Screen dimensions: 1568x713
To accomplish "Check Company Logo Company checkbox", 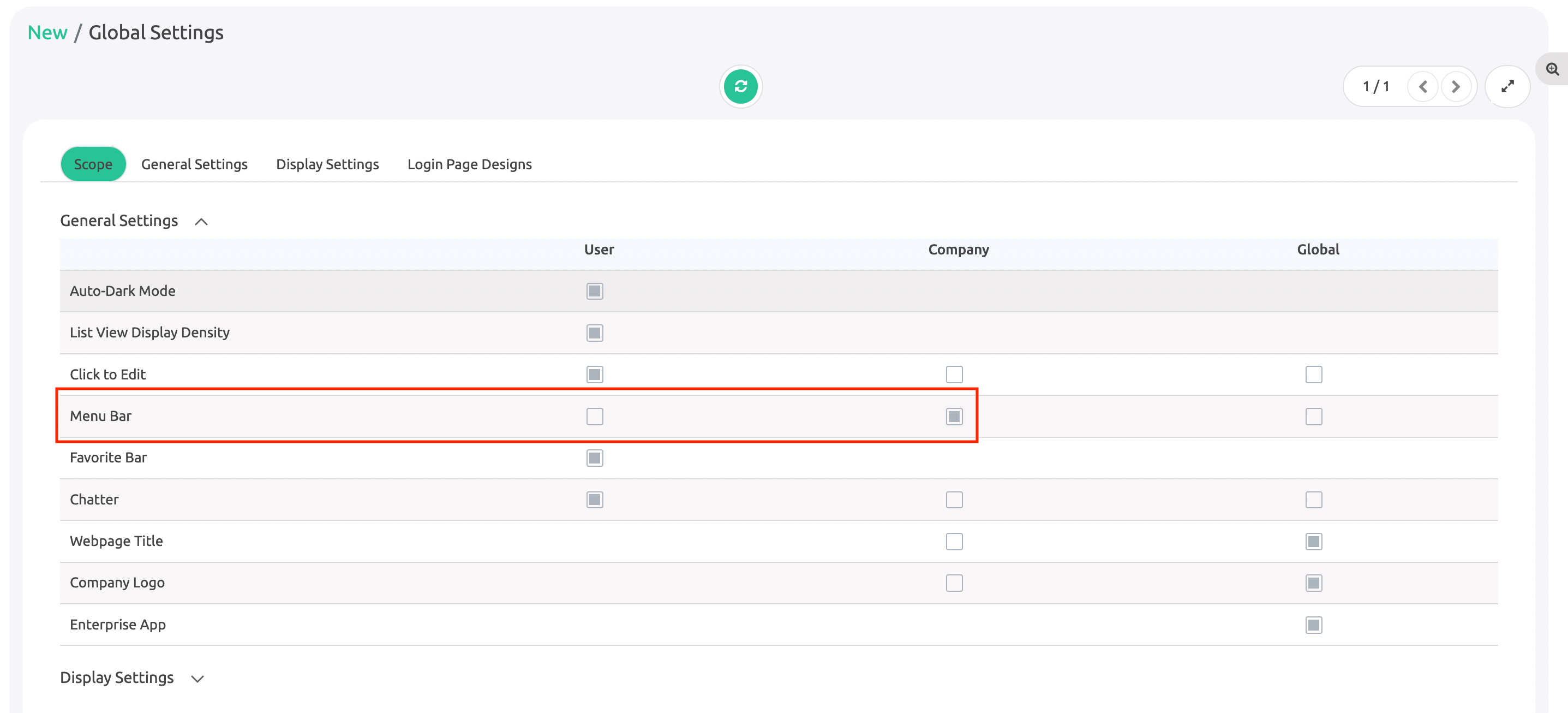I will (x=954, y=583).
